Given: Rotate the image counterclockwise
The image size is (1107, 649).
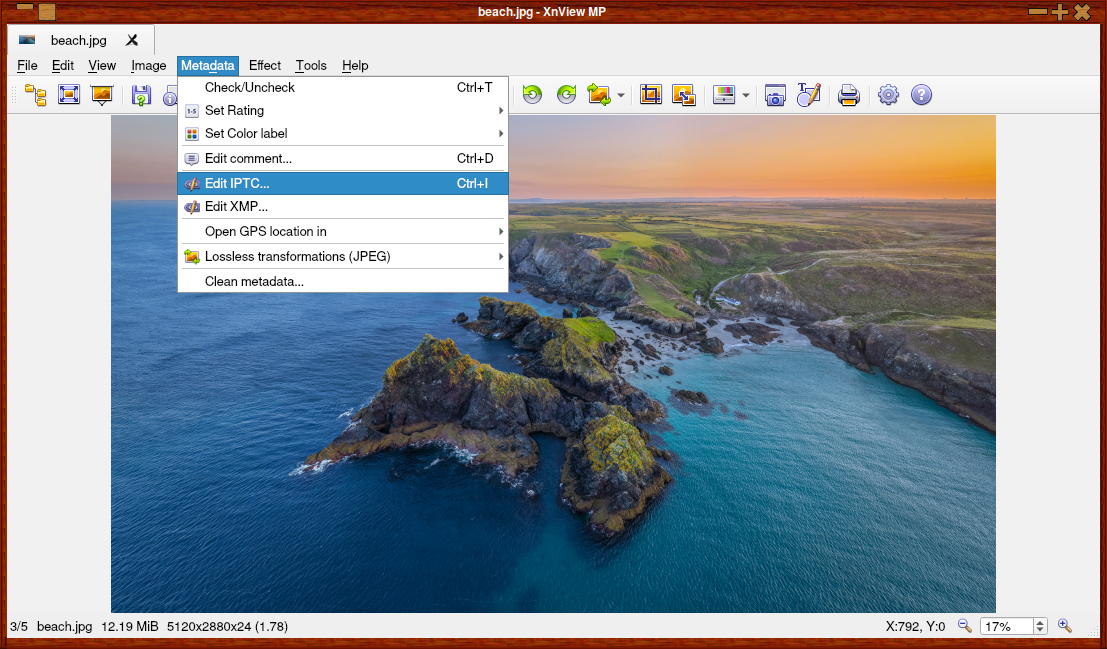Looking at the screenshot, I should click(532, 94).
